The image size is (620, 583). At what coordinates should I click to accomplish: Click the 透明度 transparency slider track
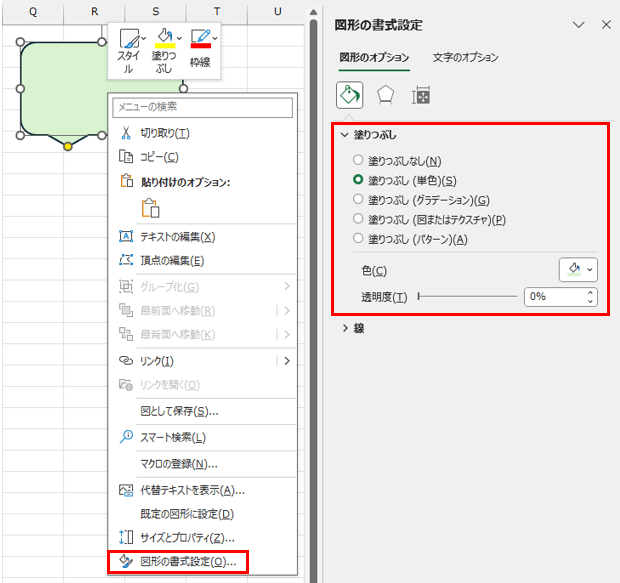point(467,296)
